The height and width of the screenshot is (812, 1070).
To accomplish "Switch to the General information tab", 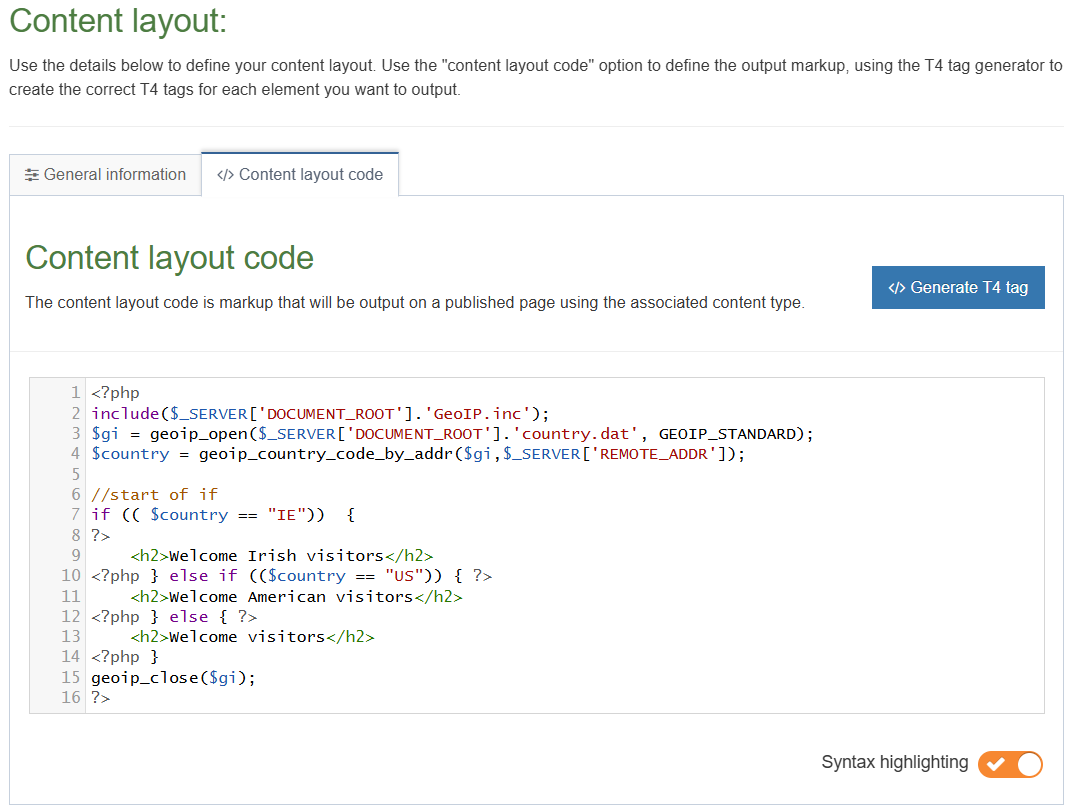I will tap(104, 174).
